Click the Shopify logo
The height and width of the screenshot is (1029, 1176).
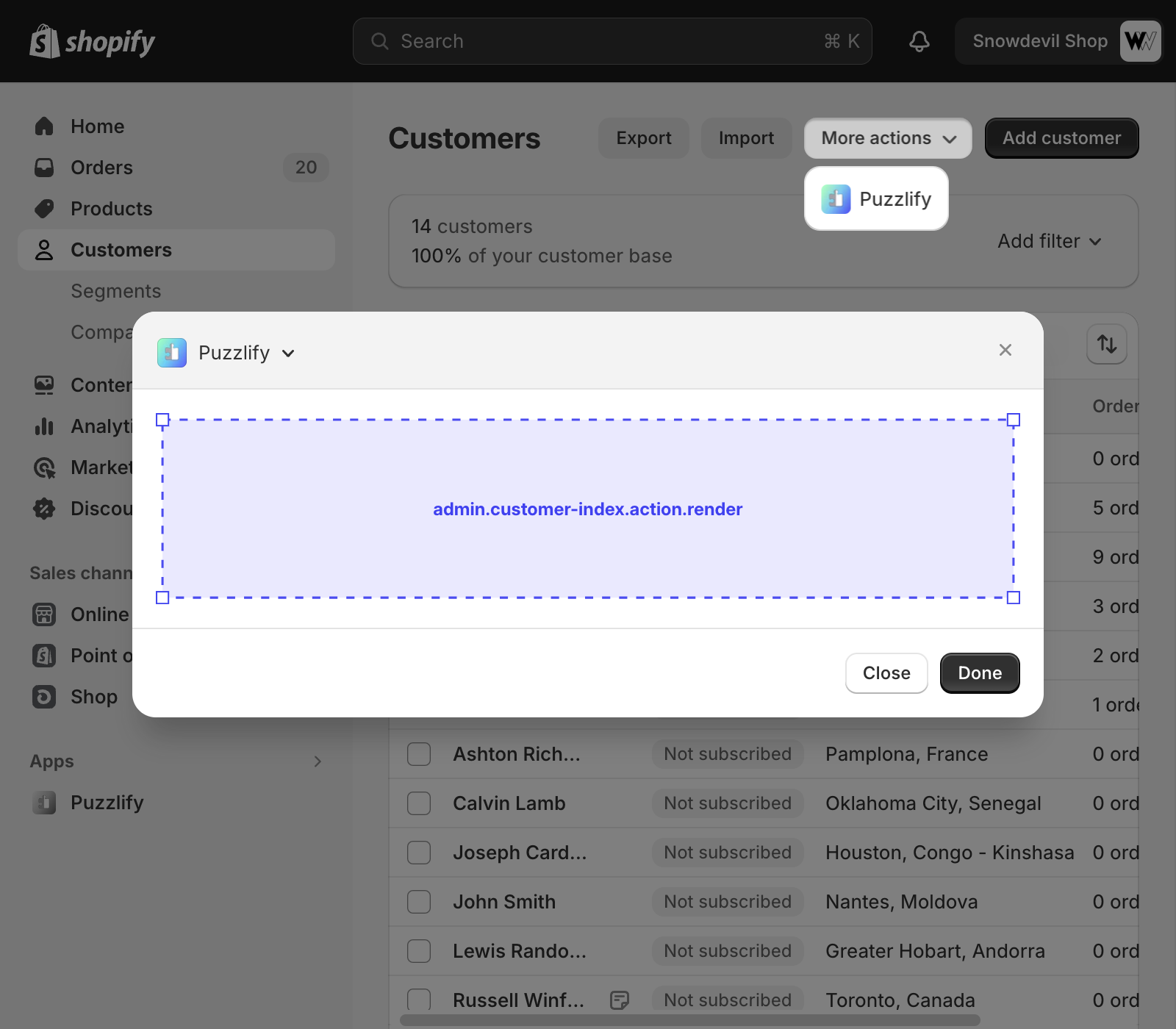(92, 42)
